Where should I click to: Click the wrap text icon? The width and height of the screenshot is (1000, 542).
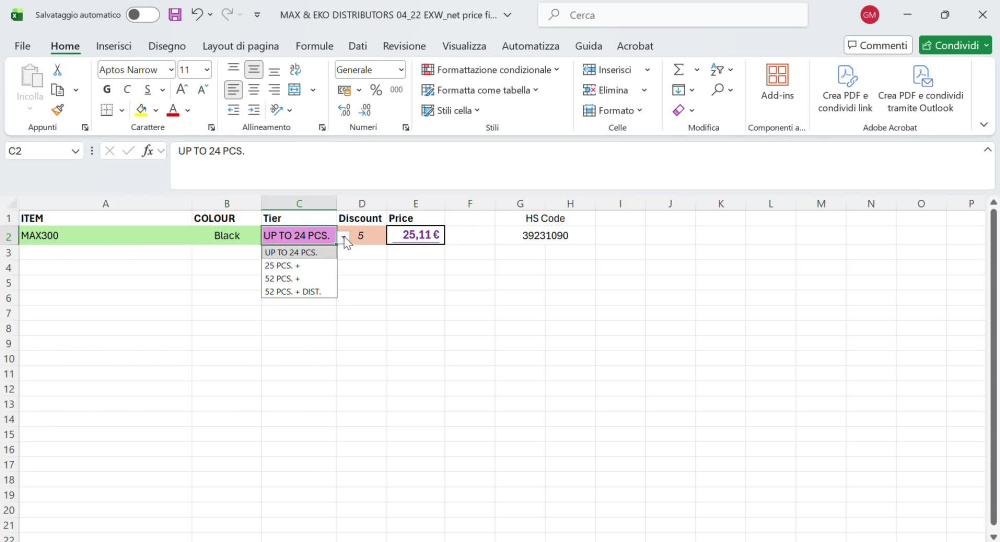point(295,70)
